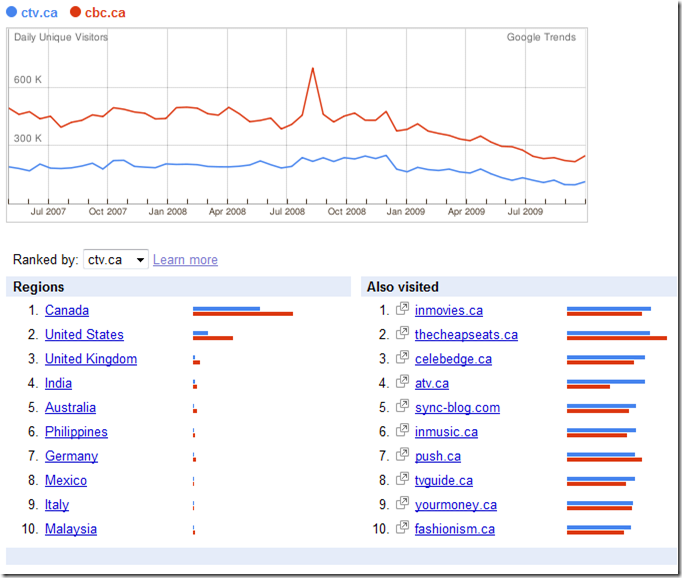682x578 pixels.
Task: Click the 300 K axis value
Action: click(x=27, y=138)
